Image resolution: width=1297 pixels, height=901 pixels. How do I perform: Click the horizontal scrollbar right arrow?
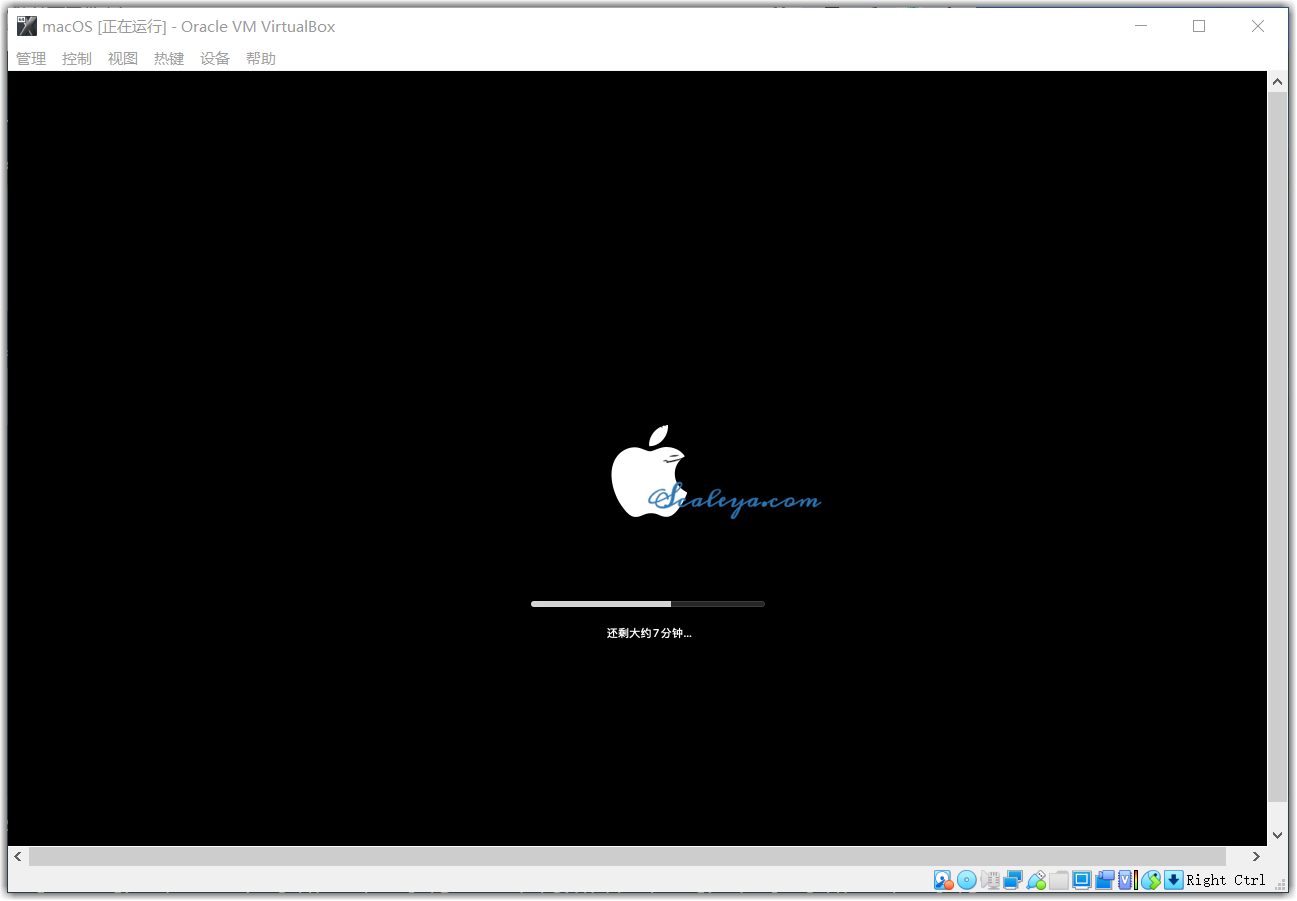point(1257,856)
